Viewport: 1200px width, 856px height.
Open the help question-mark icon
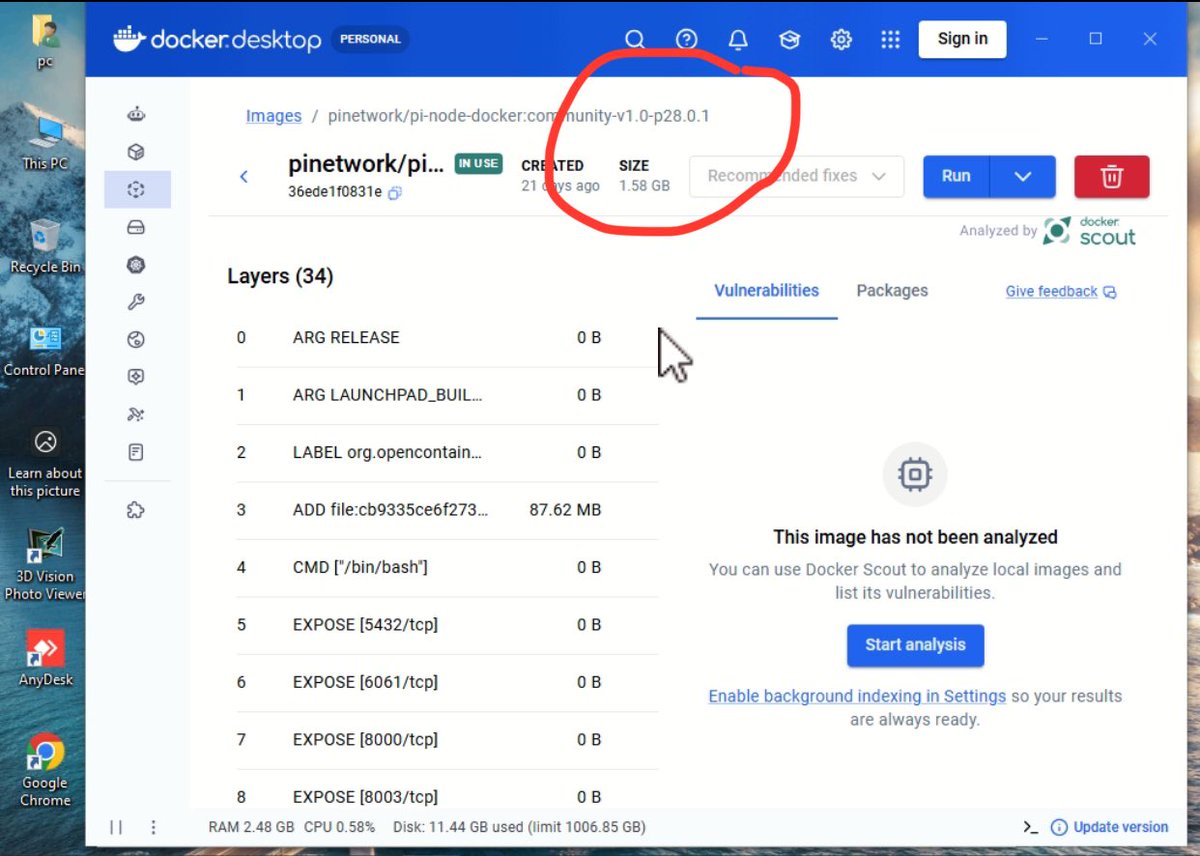pos(686,39)
